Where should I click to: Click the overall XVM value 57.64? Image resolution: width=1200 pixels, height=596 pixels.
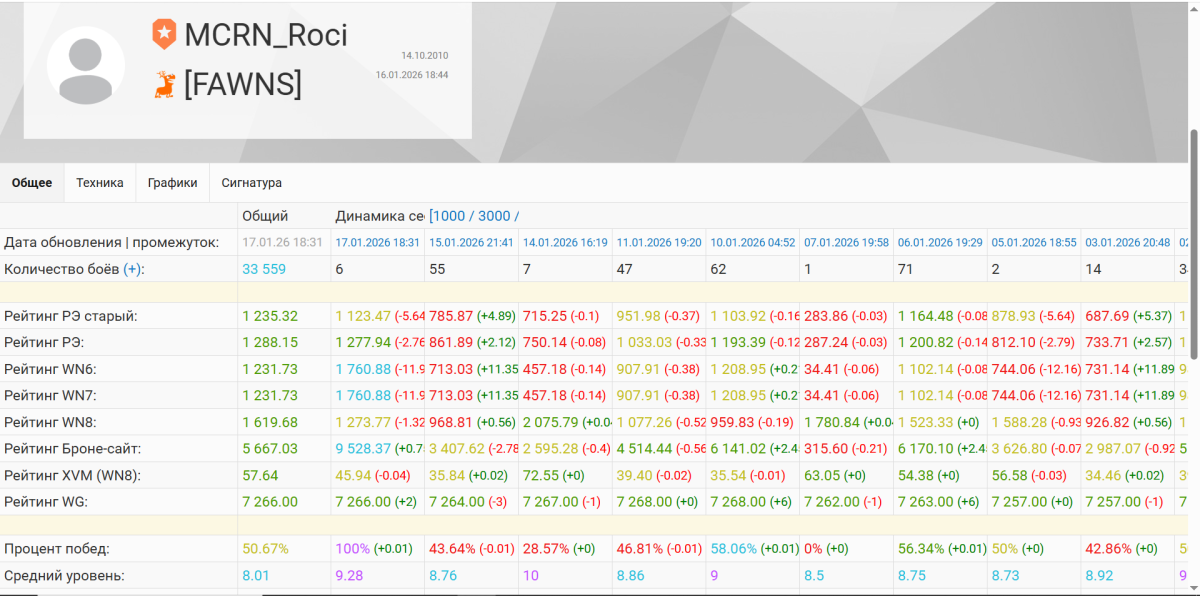click(260, 475)
